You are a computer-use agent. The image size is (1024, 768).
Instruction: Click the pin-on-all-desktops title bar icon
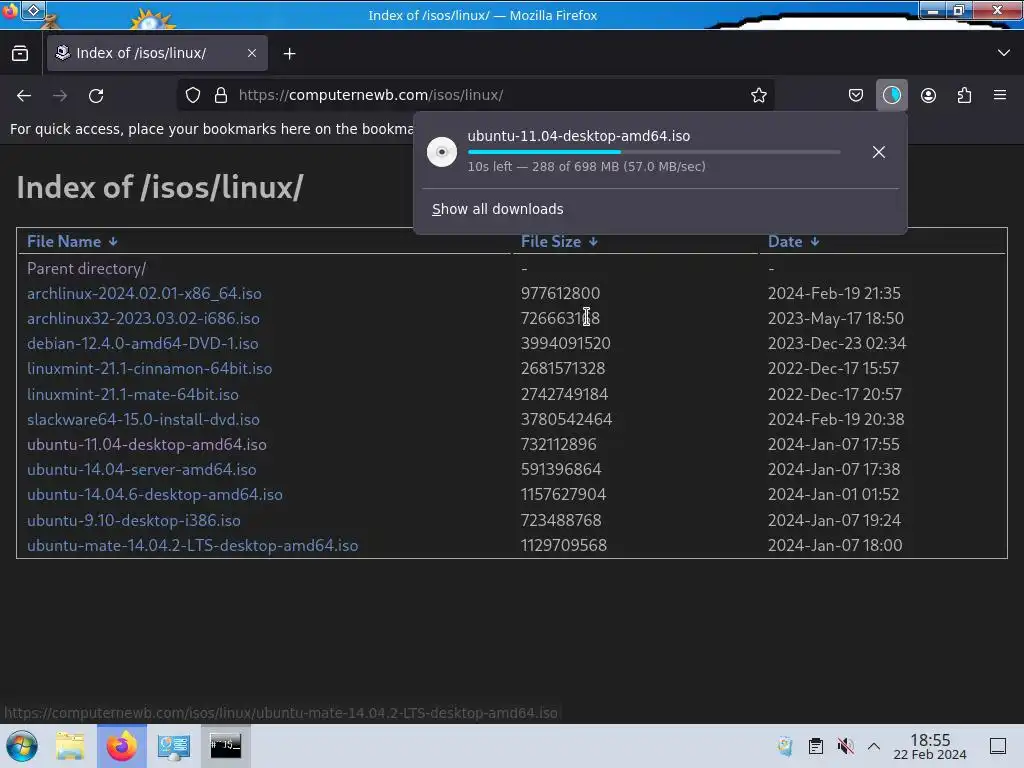(33, 10)
